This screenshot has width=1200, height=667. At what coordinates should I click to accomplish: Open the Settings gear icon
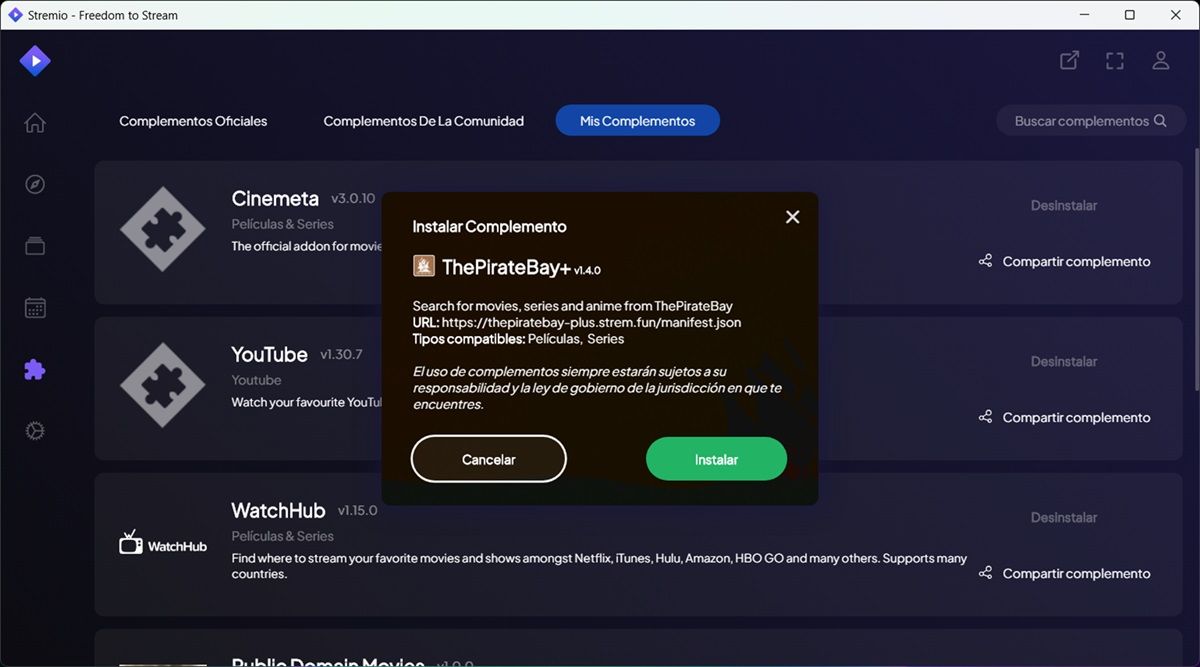click(x=35, y=431)
